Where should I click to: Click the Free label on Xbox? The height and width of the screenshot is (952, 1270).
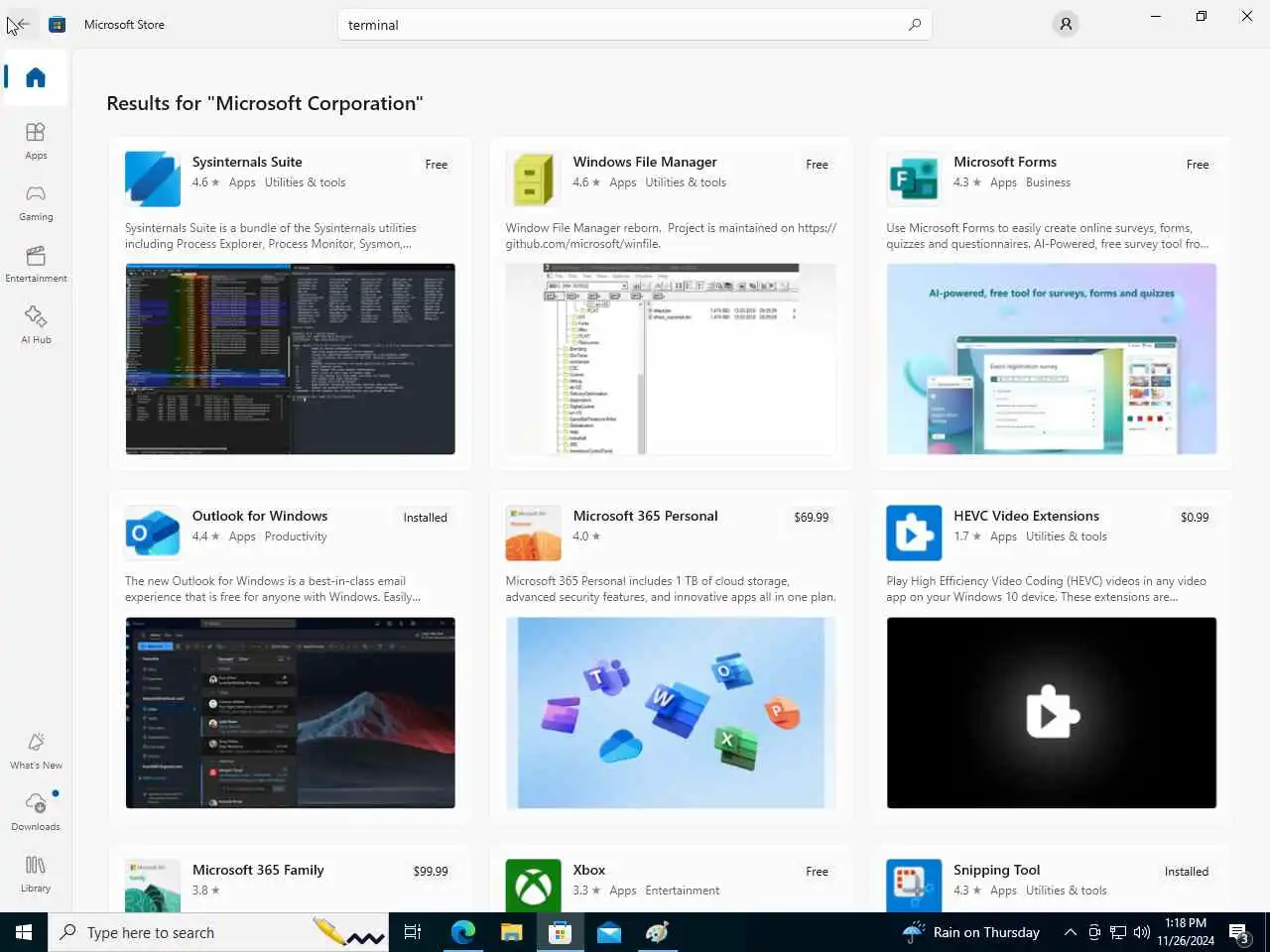coord(817,872)
